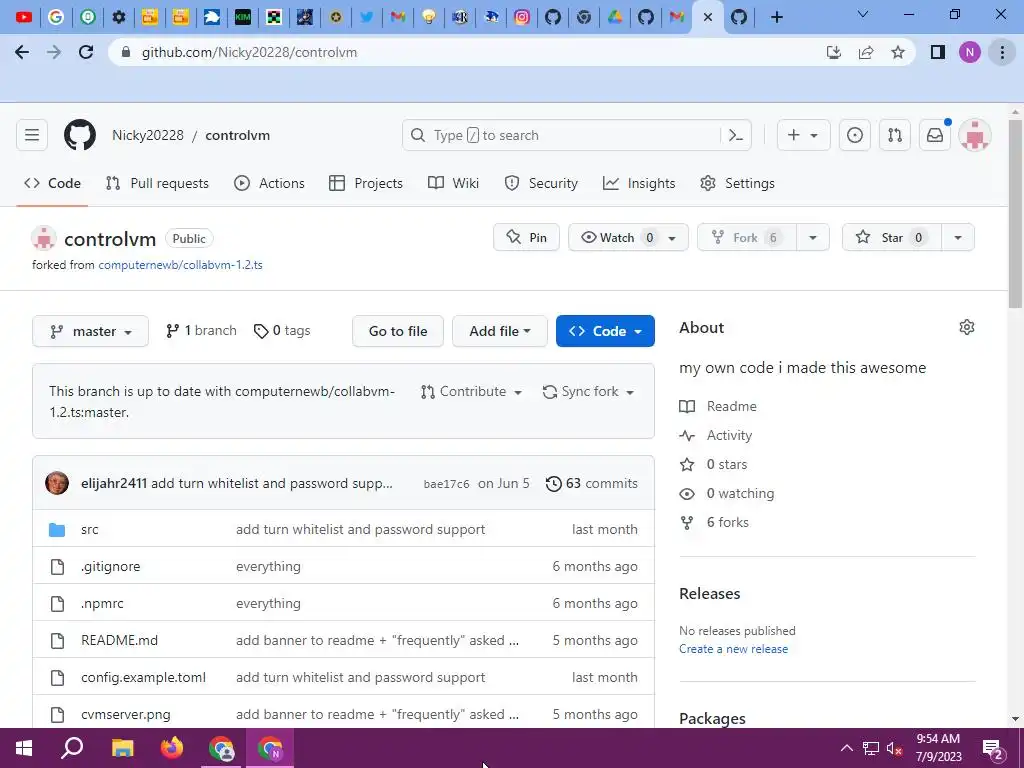Open Windows taskbar search
This screenshot has width=1024, height=768.
(x=72, y=748)
